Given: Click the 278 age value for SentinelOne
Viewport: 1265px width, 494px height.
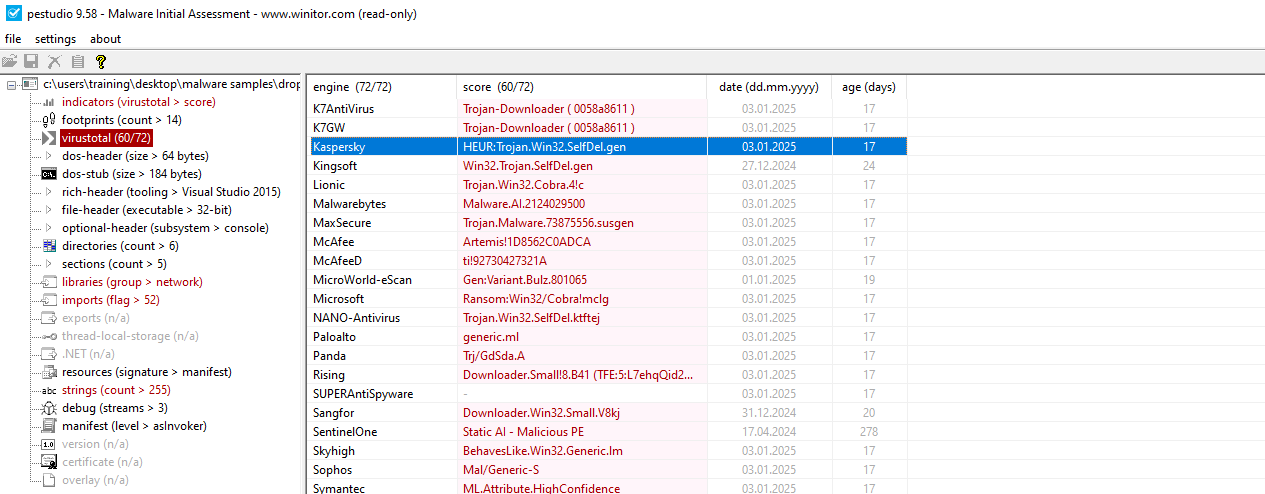Looking at the screenshot, I should [869, 432].
